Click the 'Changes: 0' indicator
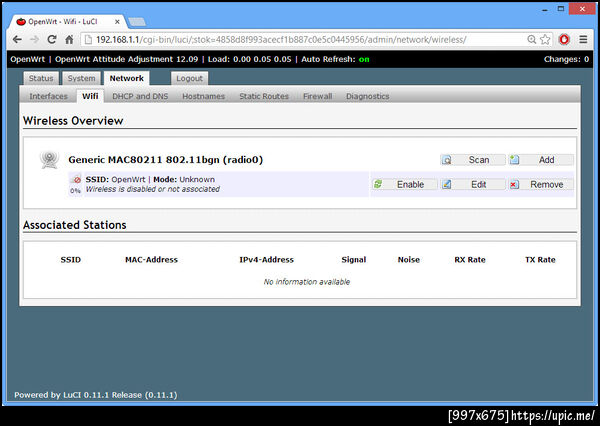Image resolution: width=600 pixels, height=426 pixels. click(566, 59)
